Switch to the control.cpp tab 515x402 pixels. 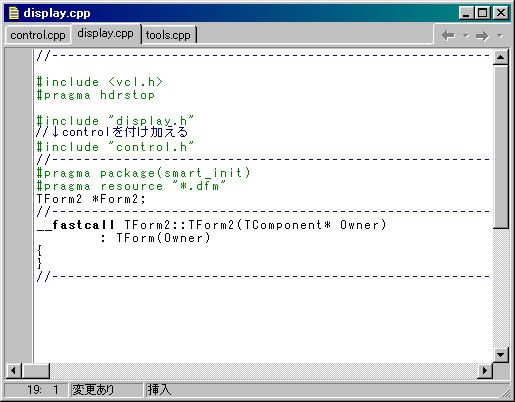[38, 35]
